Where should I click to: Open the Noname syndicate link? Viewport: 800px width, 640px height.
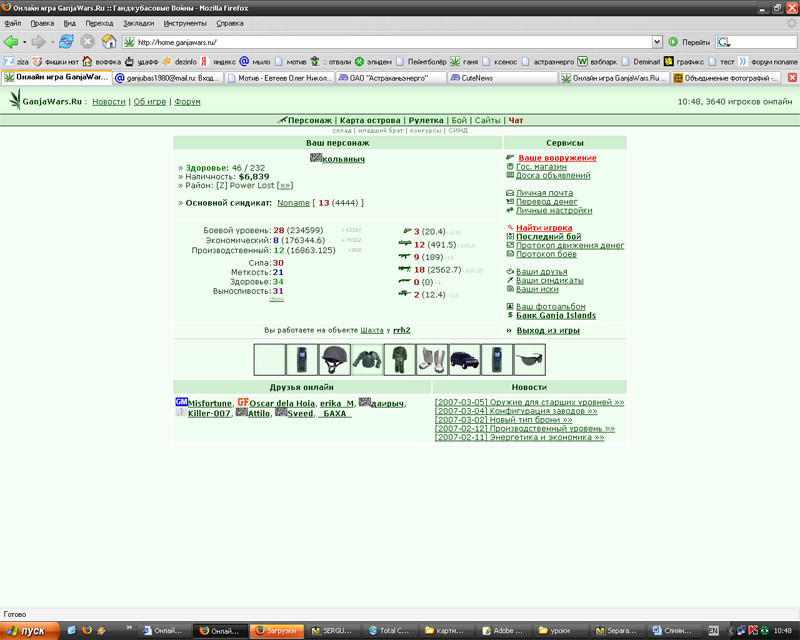pos(293,203)
